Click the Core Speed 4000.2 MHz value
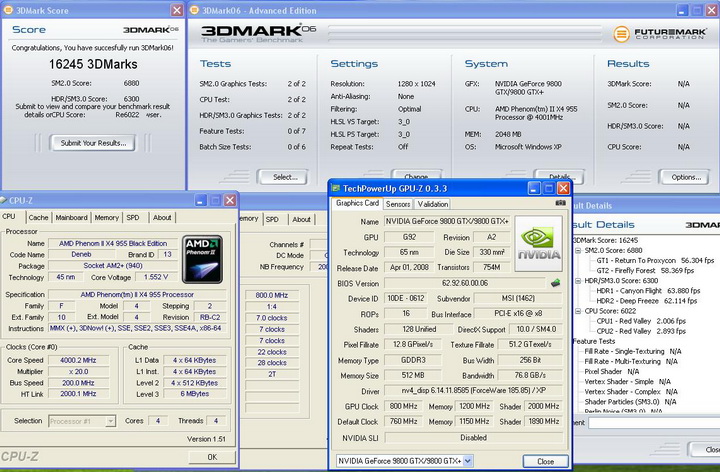Screen dimensions: 720x472 78,360
